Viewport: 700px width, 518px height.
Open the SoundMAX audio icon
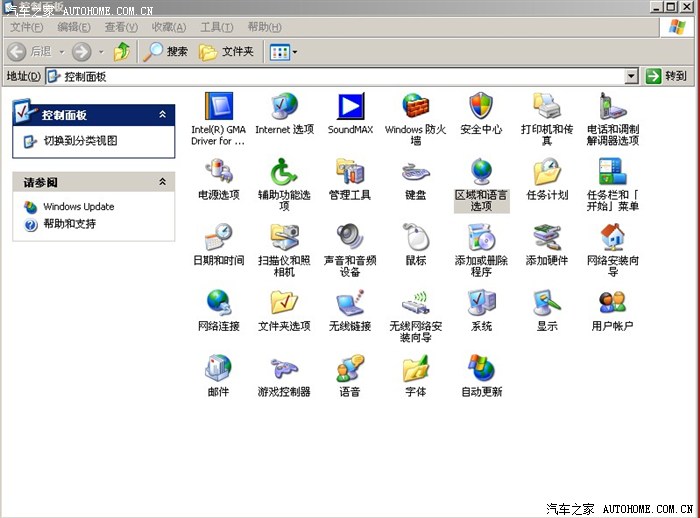350,106
